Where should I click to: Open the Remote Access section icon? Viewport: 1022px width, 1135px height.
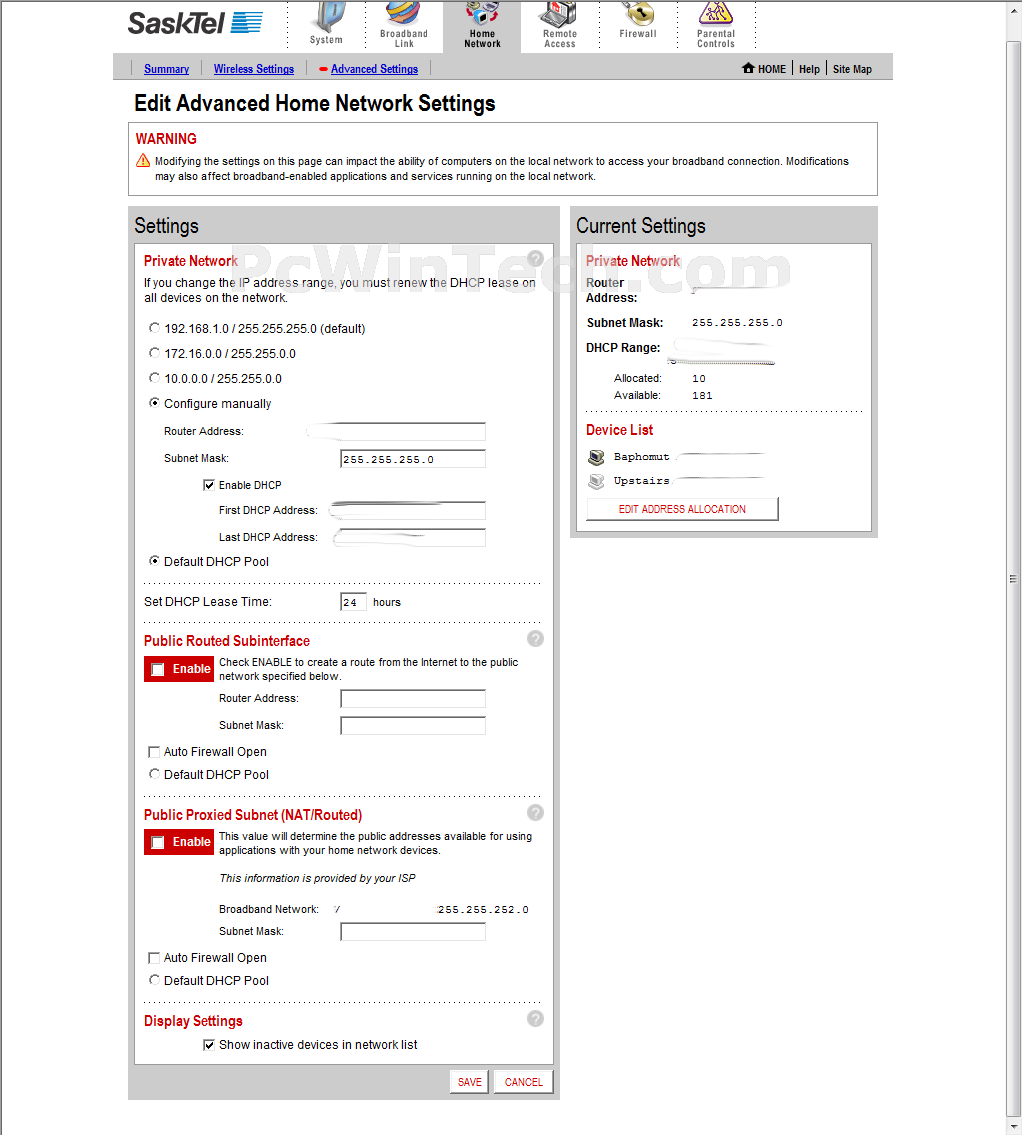[x=559, y=13]
